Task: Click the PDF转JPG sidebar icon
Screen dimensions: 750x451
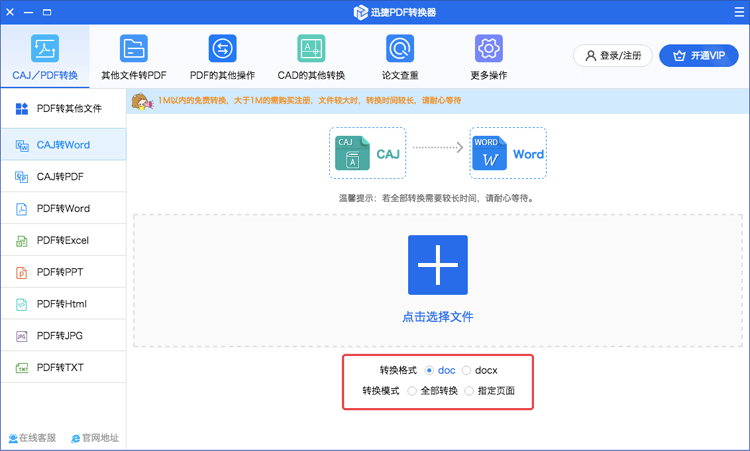Action: pos(22,336)
